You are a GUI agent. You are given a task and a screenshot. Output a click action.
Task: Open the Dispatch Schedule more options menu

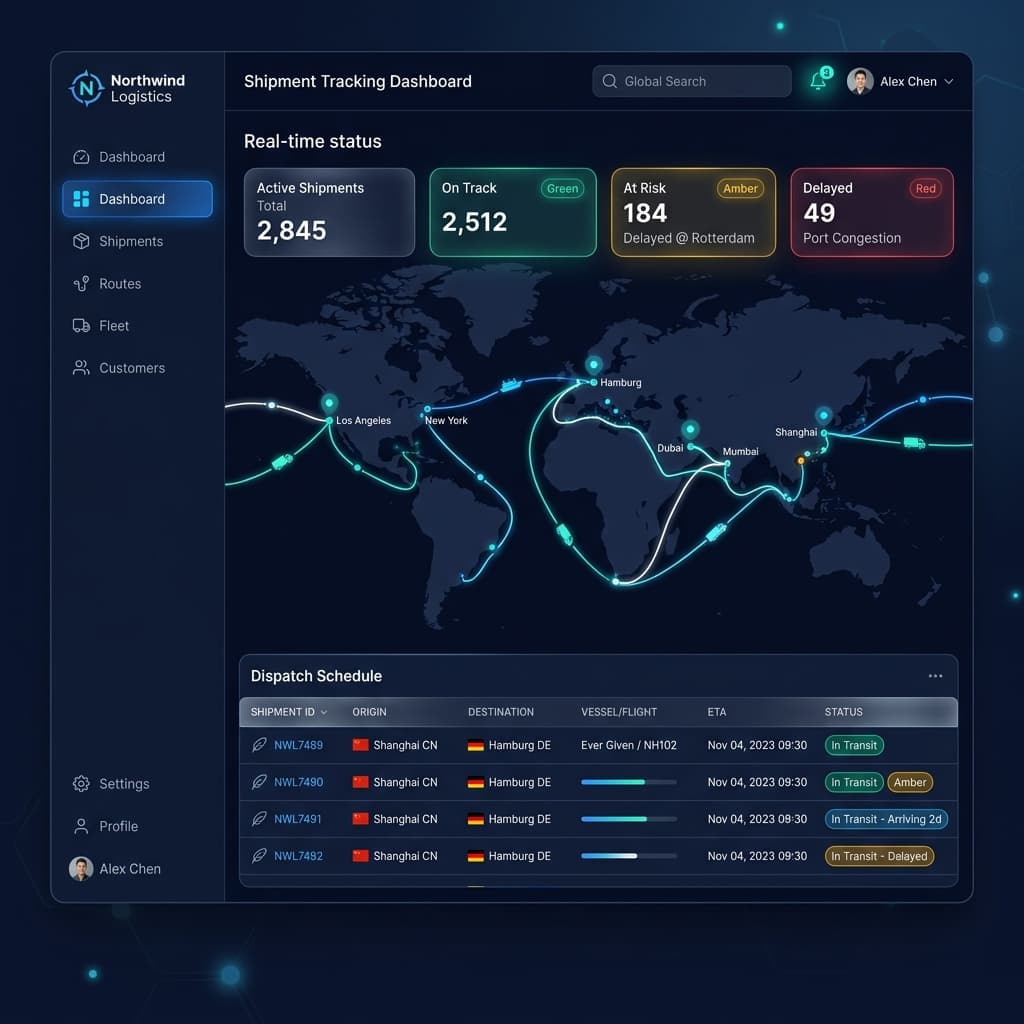pyautogui.click(x=935, y=676)
